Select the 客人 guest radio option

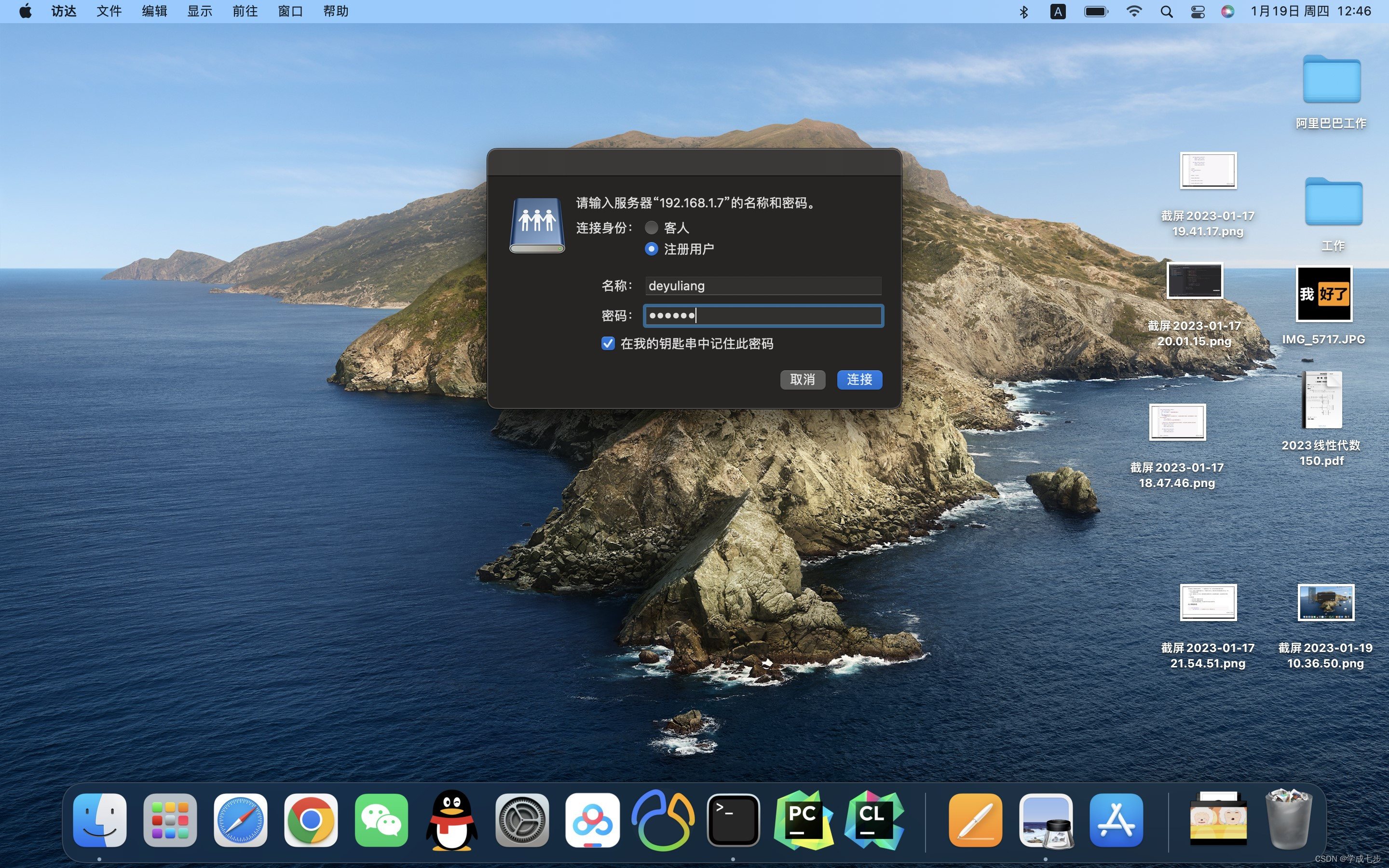pos(651,228)
